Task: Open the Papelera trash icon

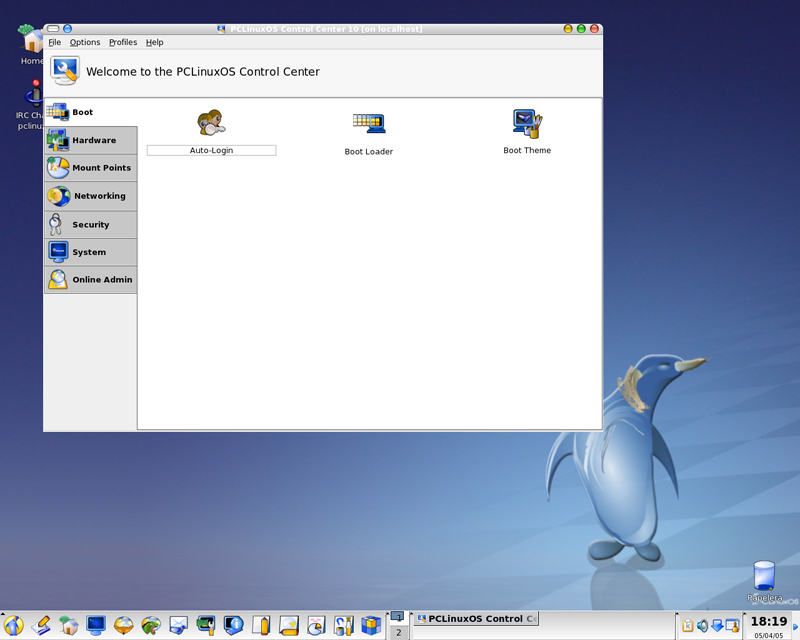Action: click(764, 581)
